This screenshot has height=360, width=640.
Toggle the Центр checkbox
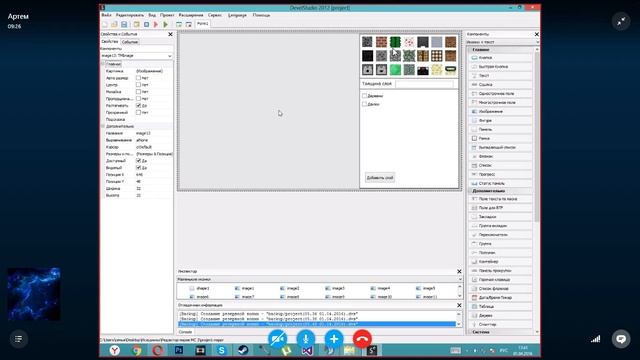138,84
